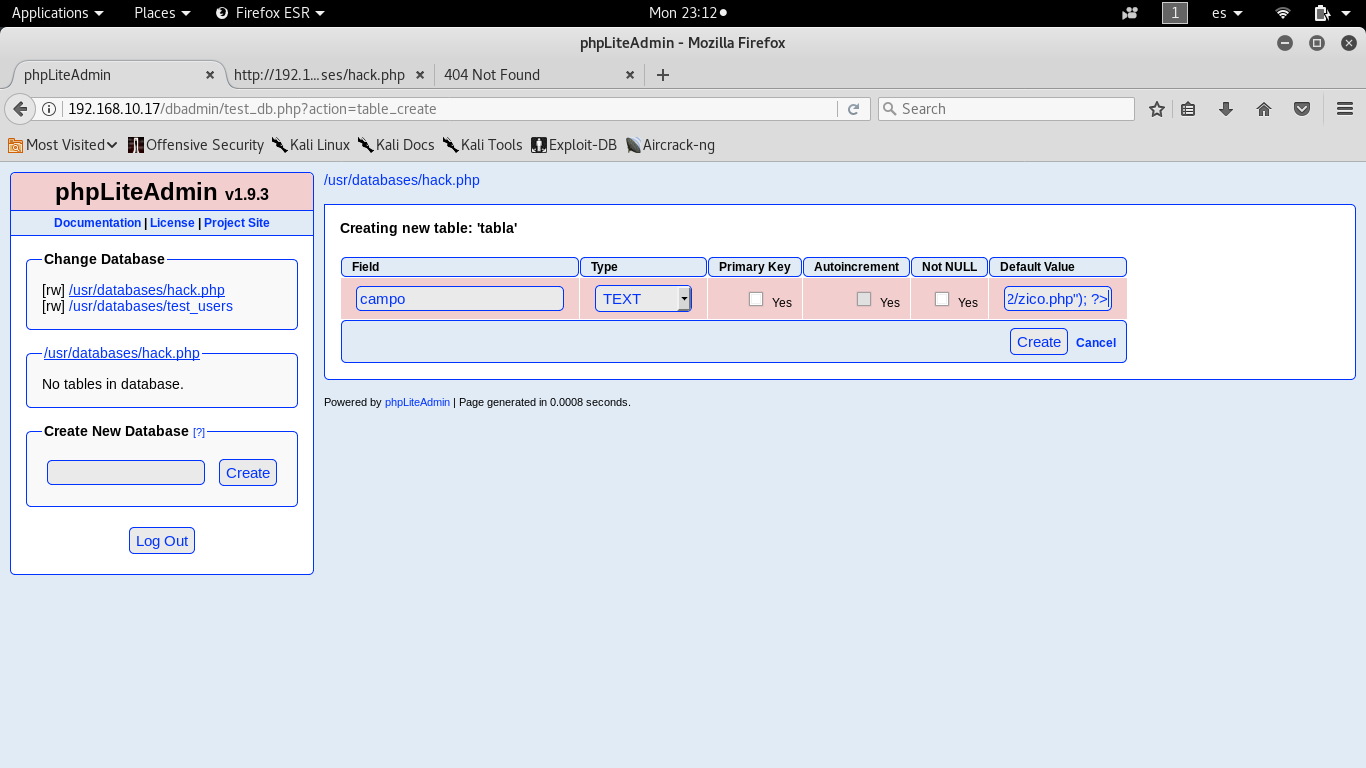Open the Firefox hamburger menu
This screenshot has height=768, width=1366.
(x=1345, y=109)
